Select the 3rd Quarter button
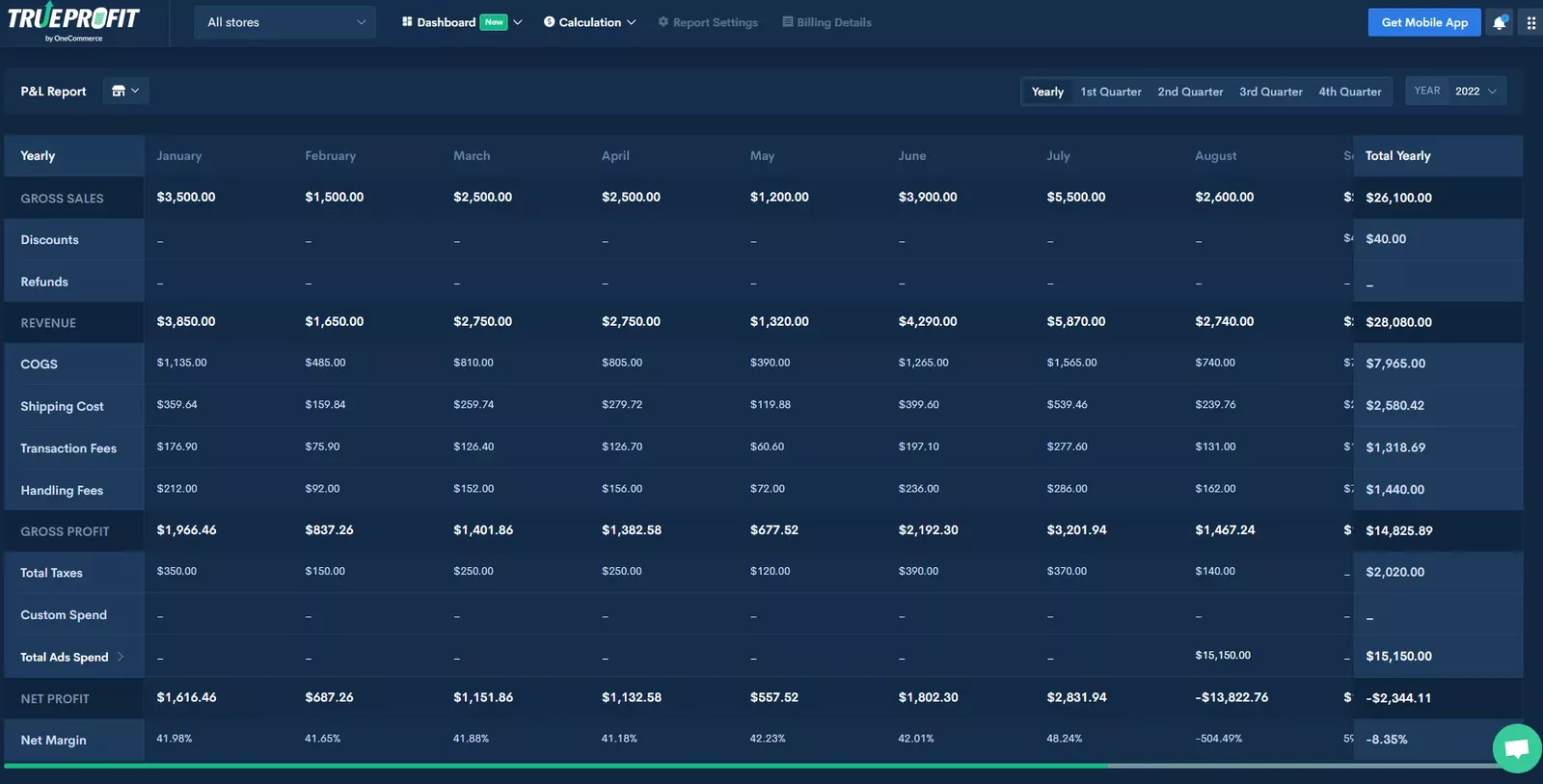 [1270, 92]
